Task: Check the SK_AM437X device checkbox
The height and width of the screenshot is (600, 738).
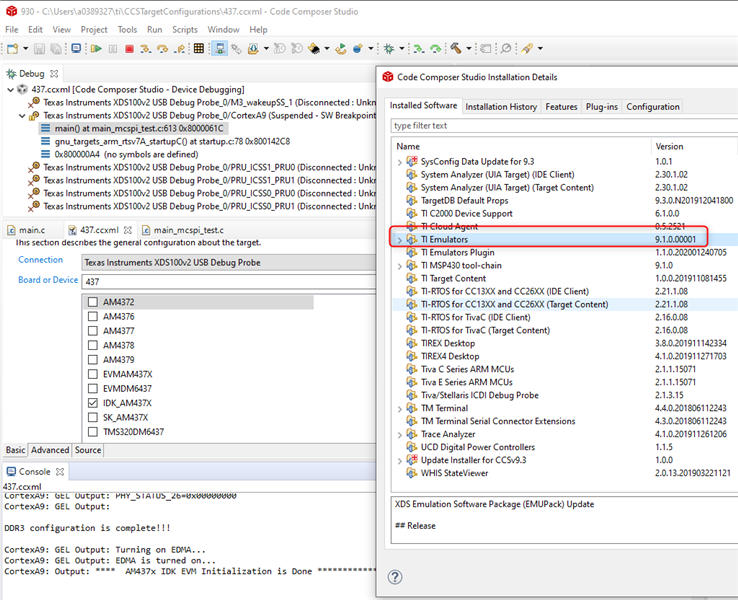Action: (93, 417)
